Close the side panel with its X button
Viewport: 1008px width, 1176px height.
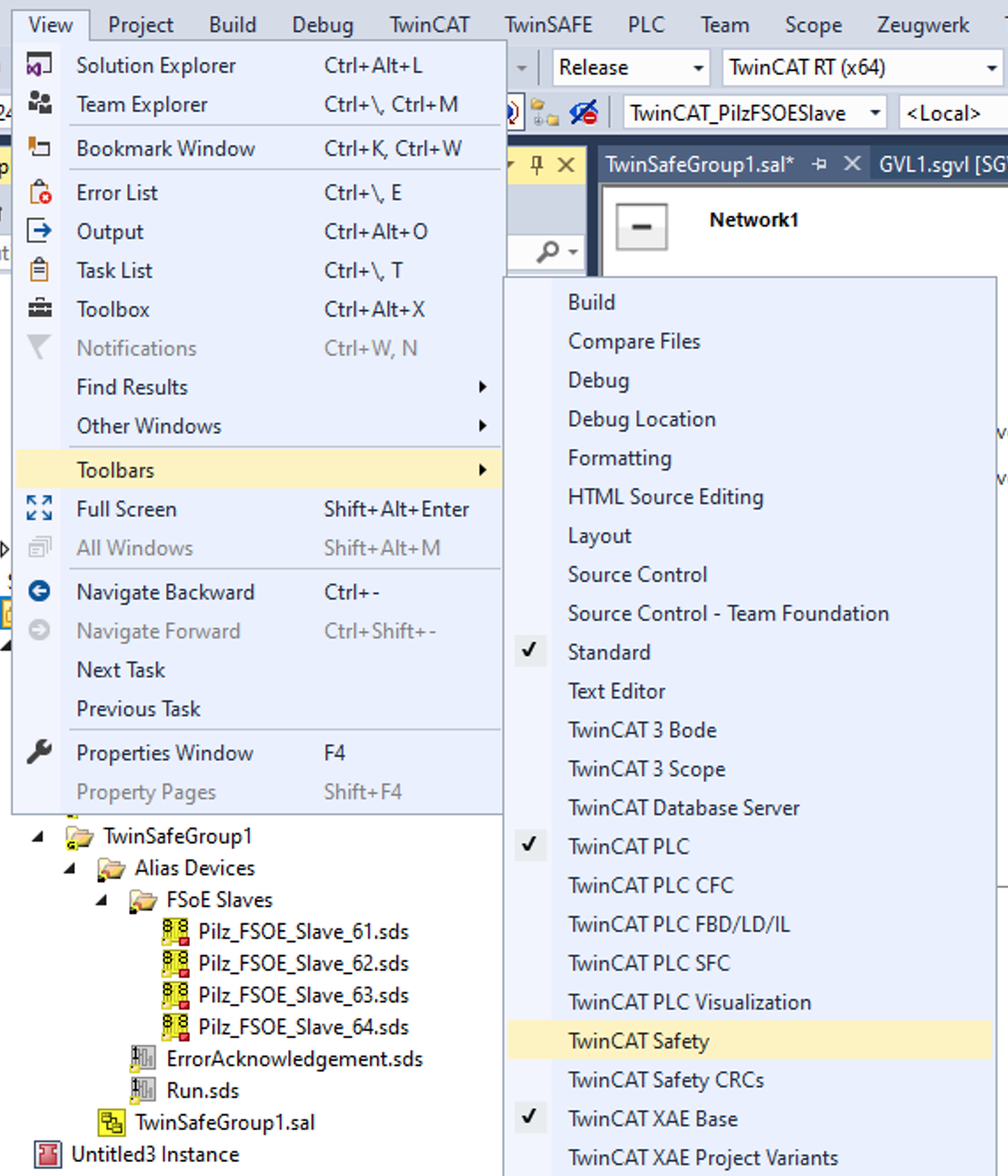[567, 164]
